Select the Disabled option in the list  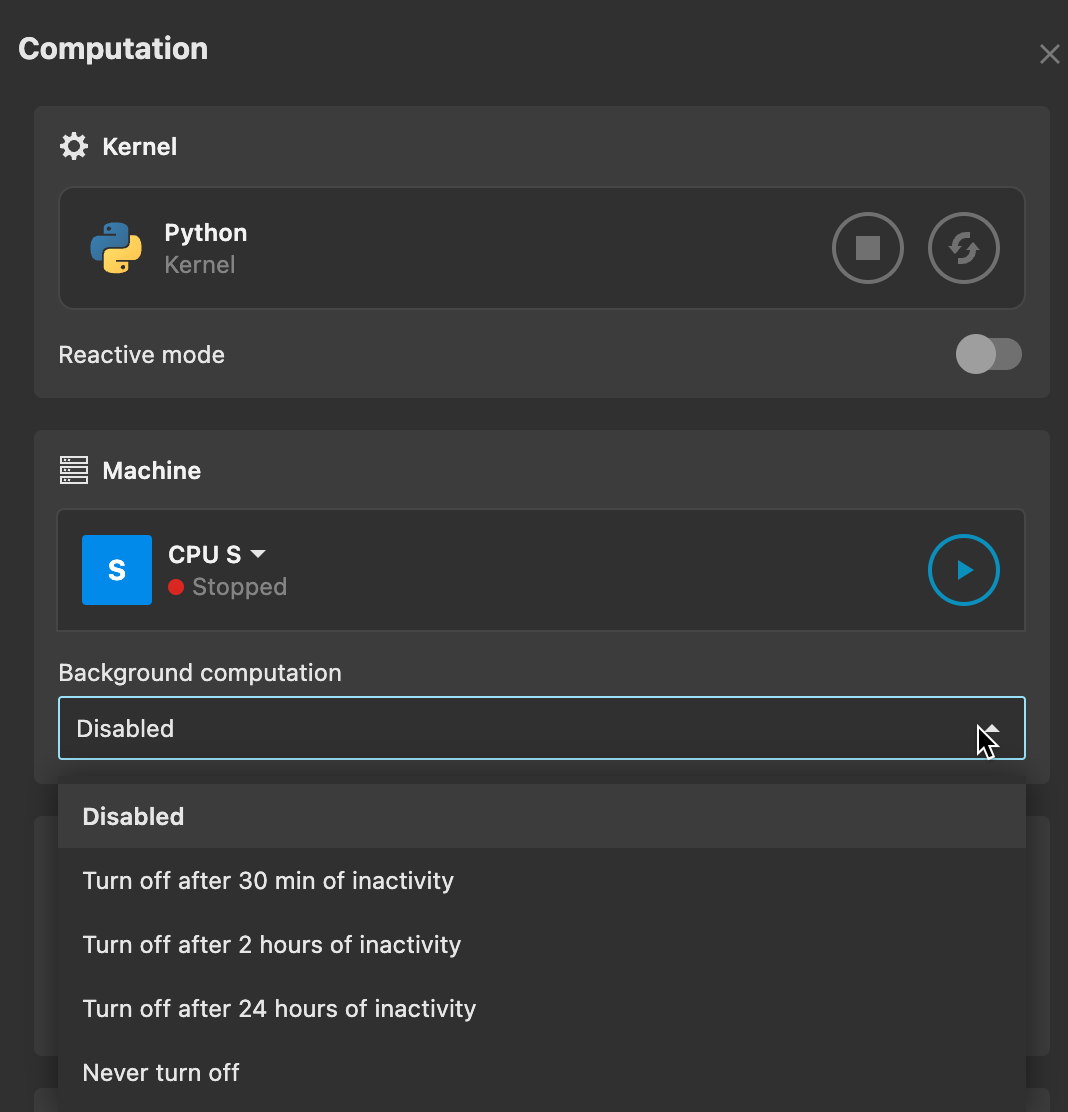[133, 816]
